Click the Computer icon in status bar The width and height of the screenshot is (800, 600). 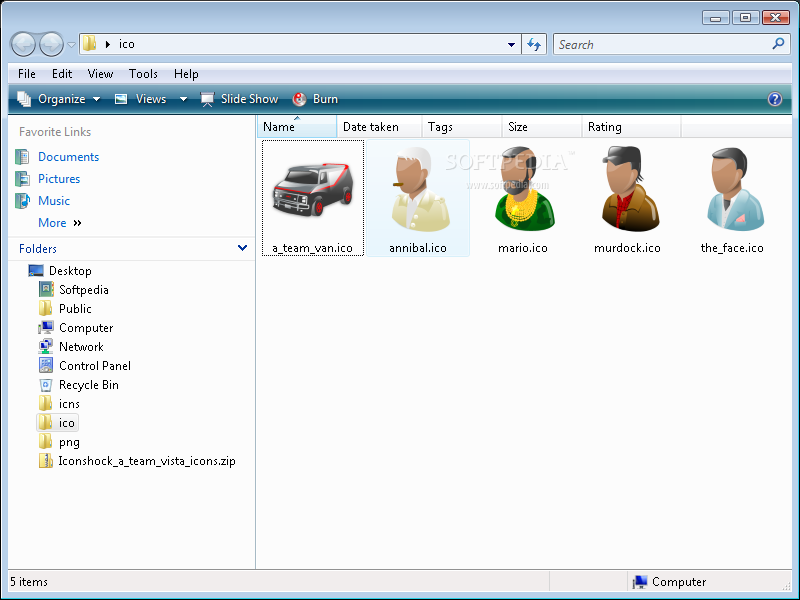click(x=640, y=582)
